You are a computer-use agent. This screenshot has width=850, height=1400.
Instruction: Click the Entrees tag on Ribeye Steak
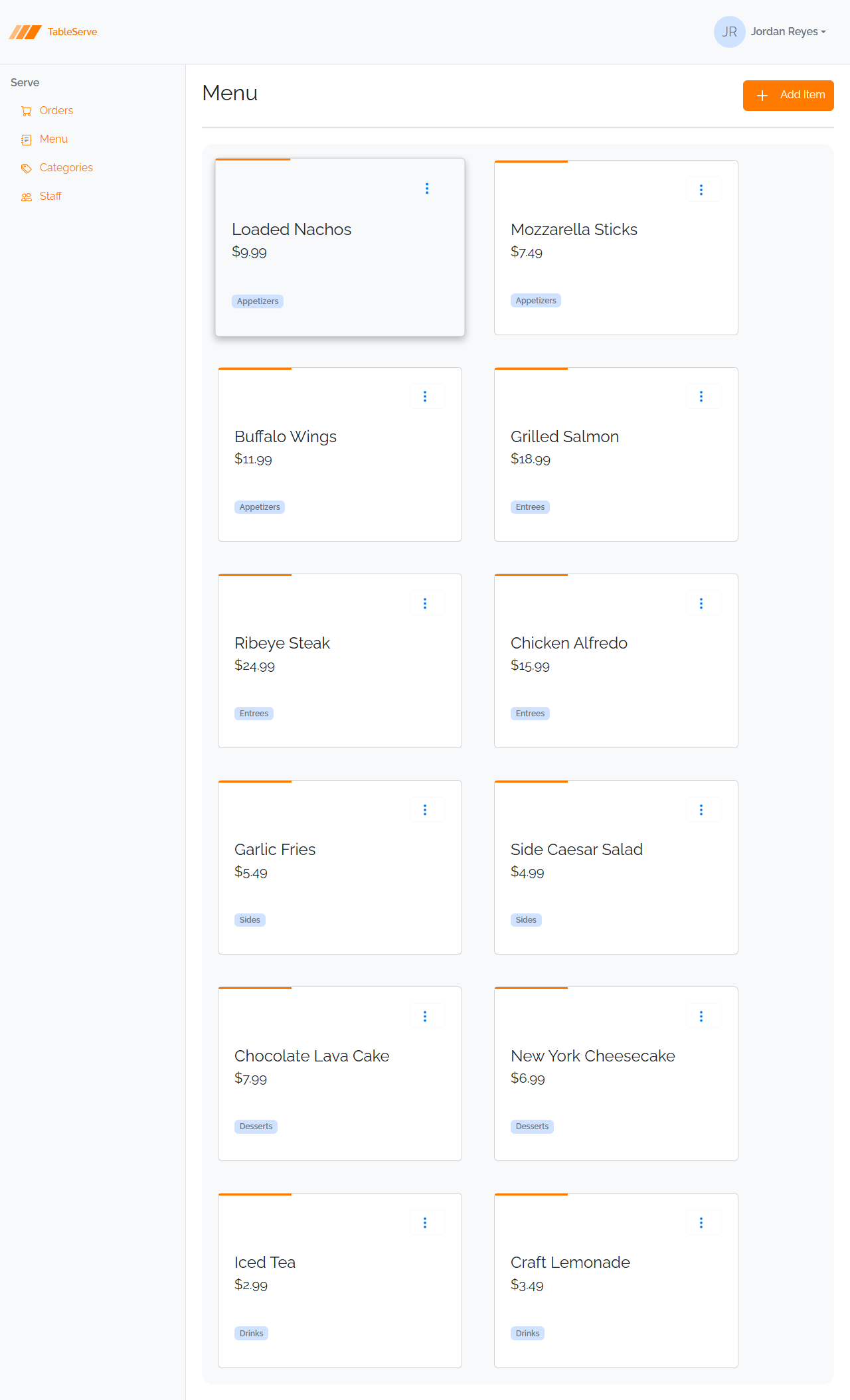tap(254, 714)
